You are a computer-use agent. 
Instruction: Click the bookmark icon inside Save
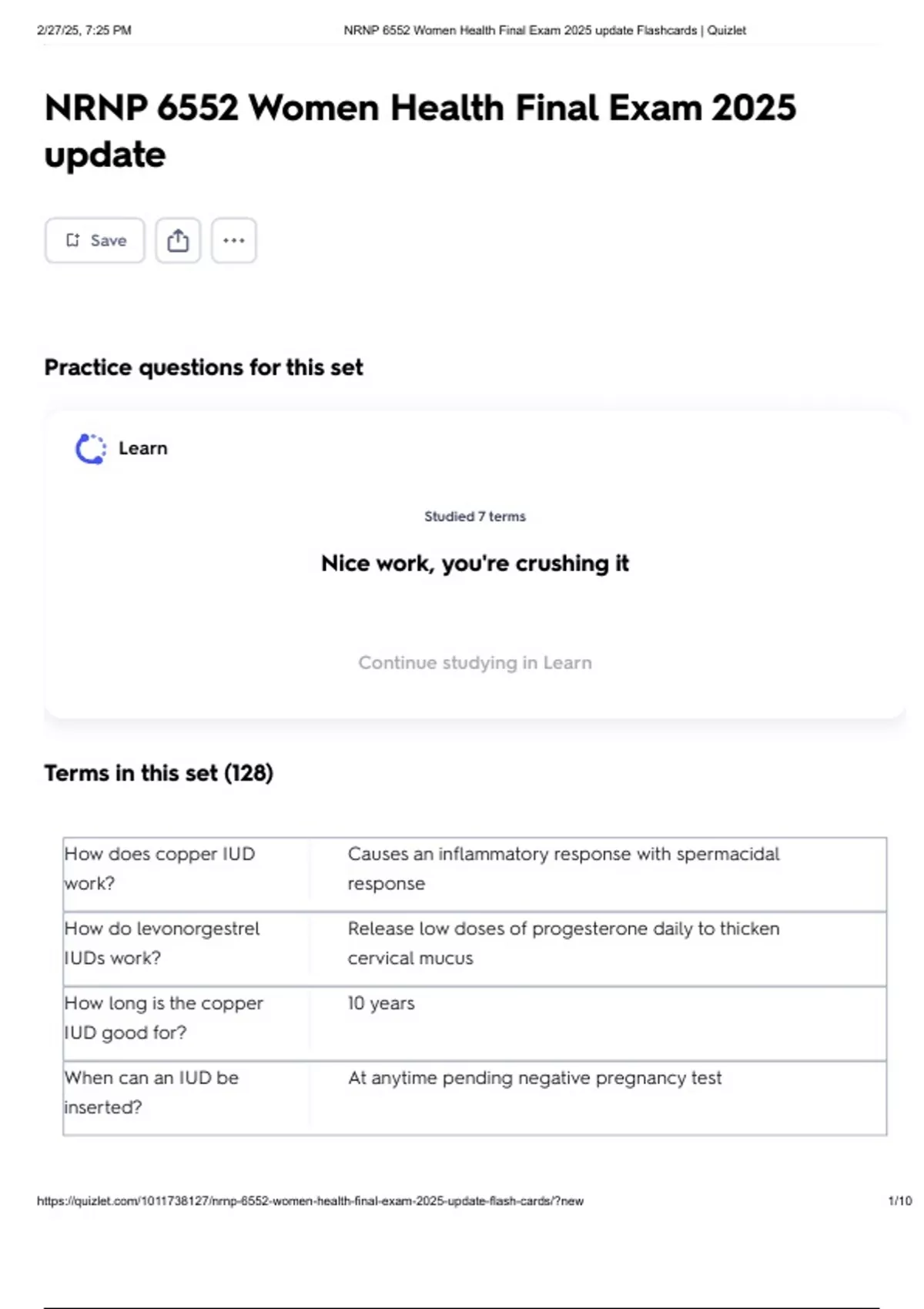pos(72,240)
